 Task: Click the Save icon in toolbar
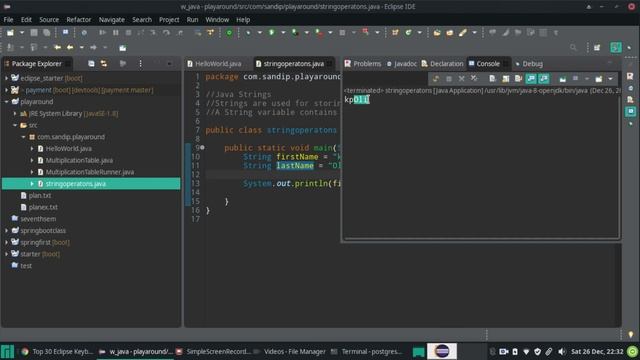pyautogui.click(x=34, y=33)
